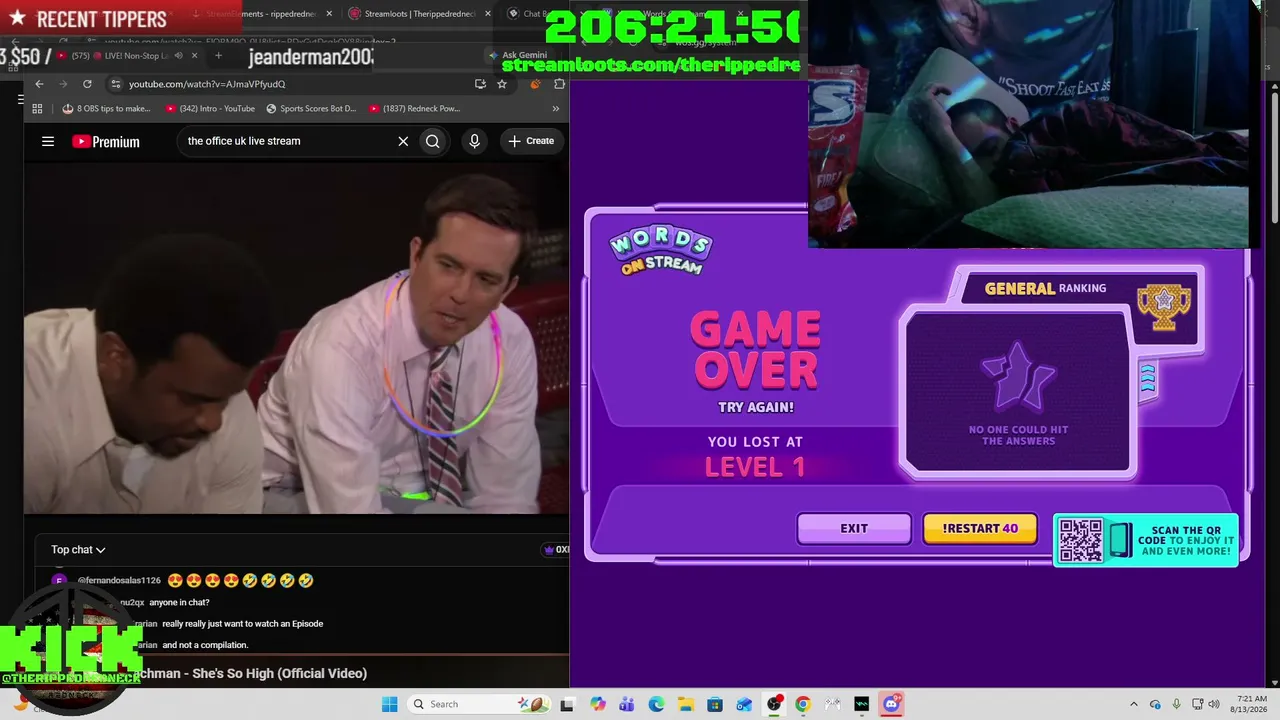Click the playing Office video frame

pyautogui.click(x=297, y=338)
